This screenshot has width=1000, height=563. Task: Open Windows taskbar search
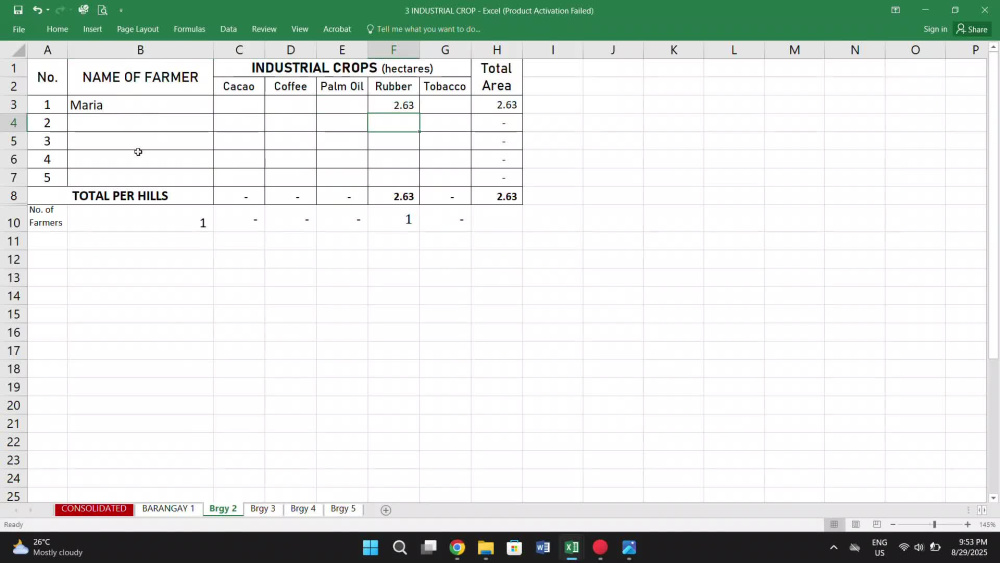(400, 548)
